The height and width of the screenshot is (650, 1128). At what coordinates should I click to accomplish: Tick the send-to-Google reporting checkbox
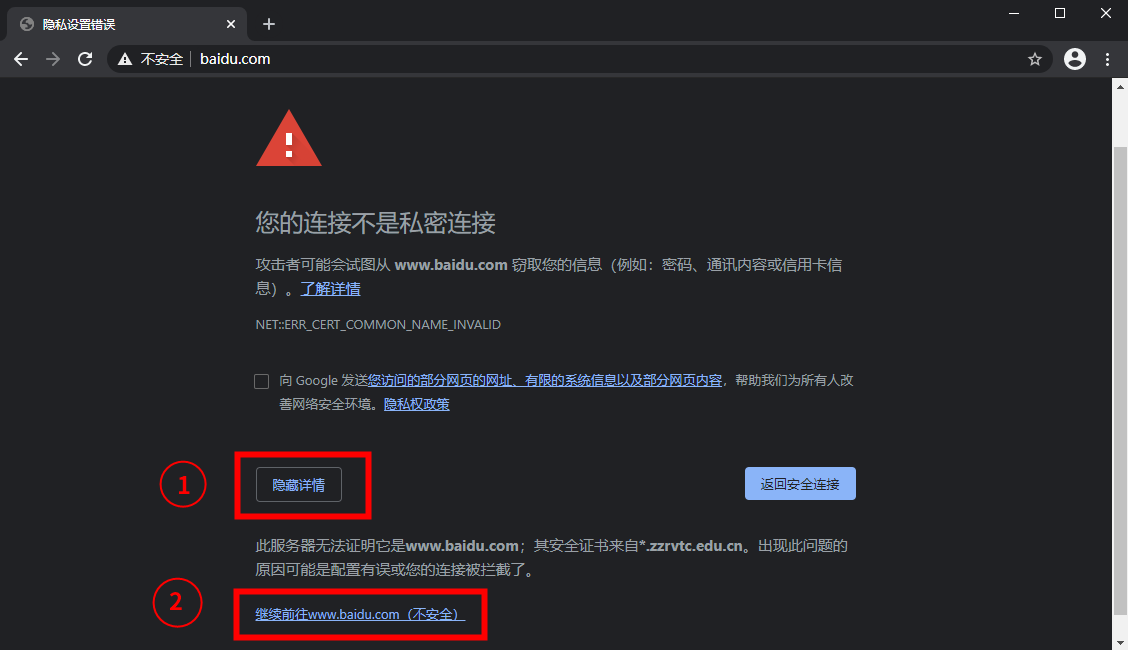tap(262, 381)
